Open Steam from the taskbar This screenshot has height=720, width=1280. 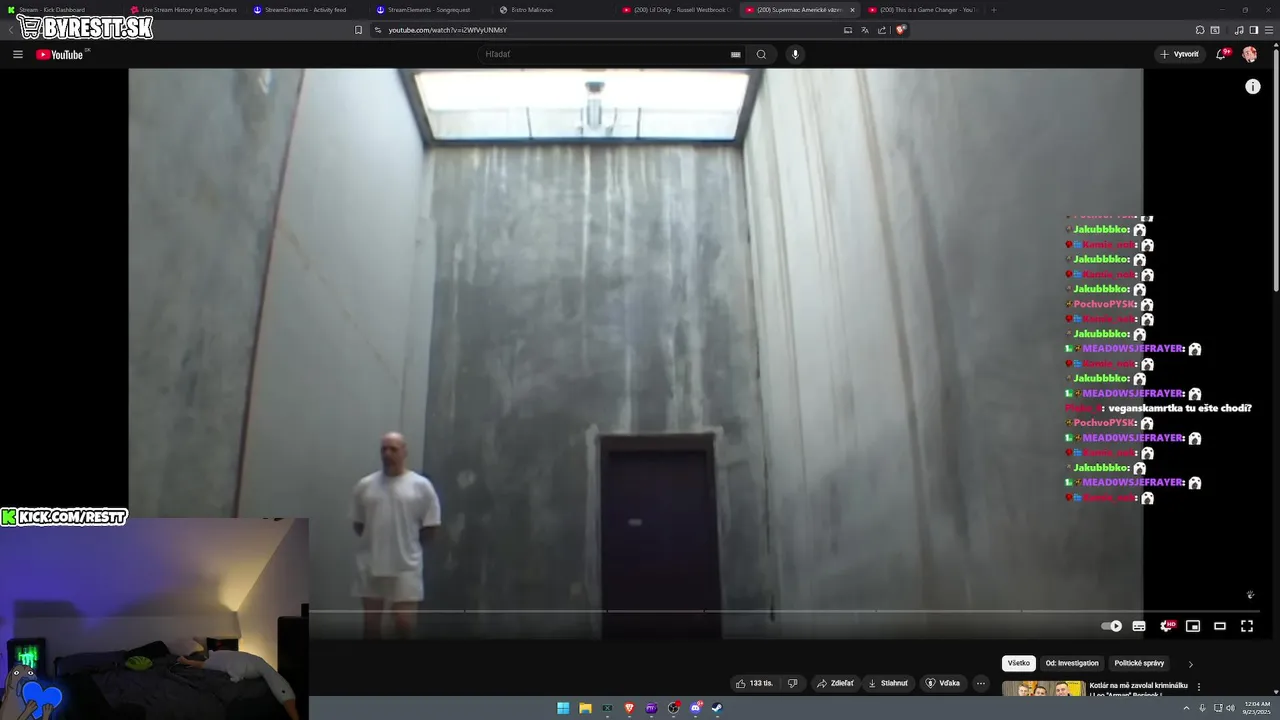point(717,708)
